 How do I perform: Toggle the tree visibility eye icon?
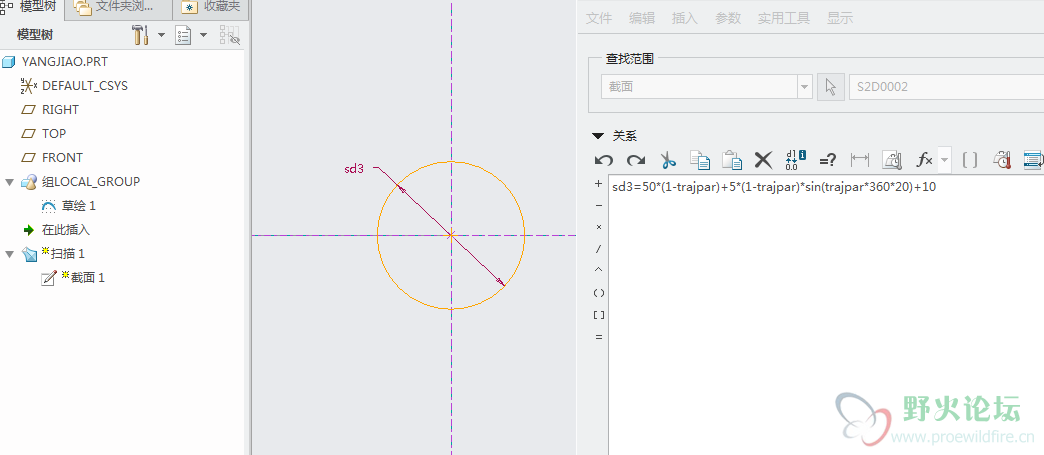coord(230,35)
